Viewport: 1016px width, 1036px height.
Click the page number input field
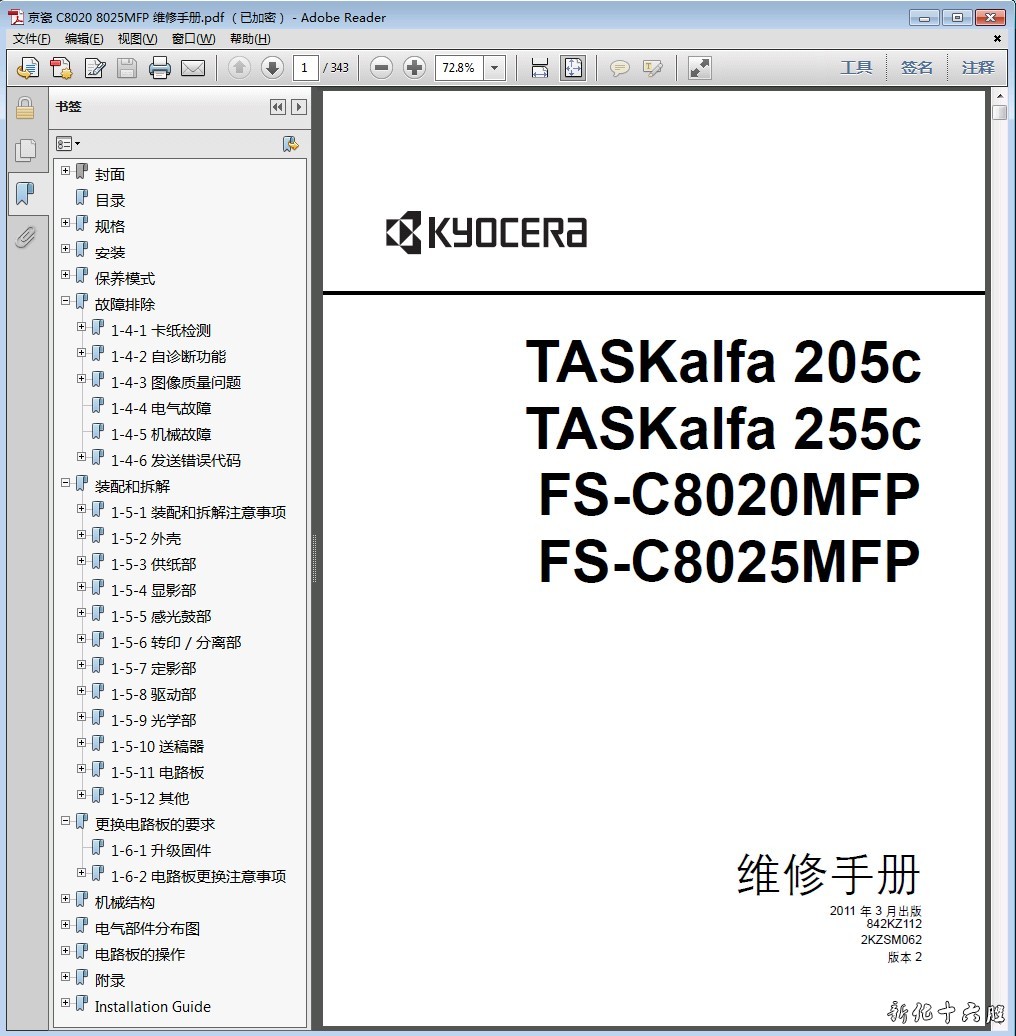coord(306,68)
